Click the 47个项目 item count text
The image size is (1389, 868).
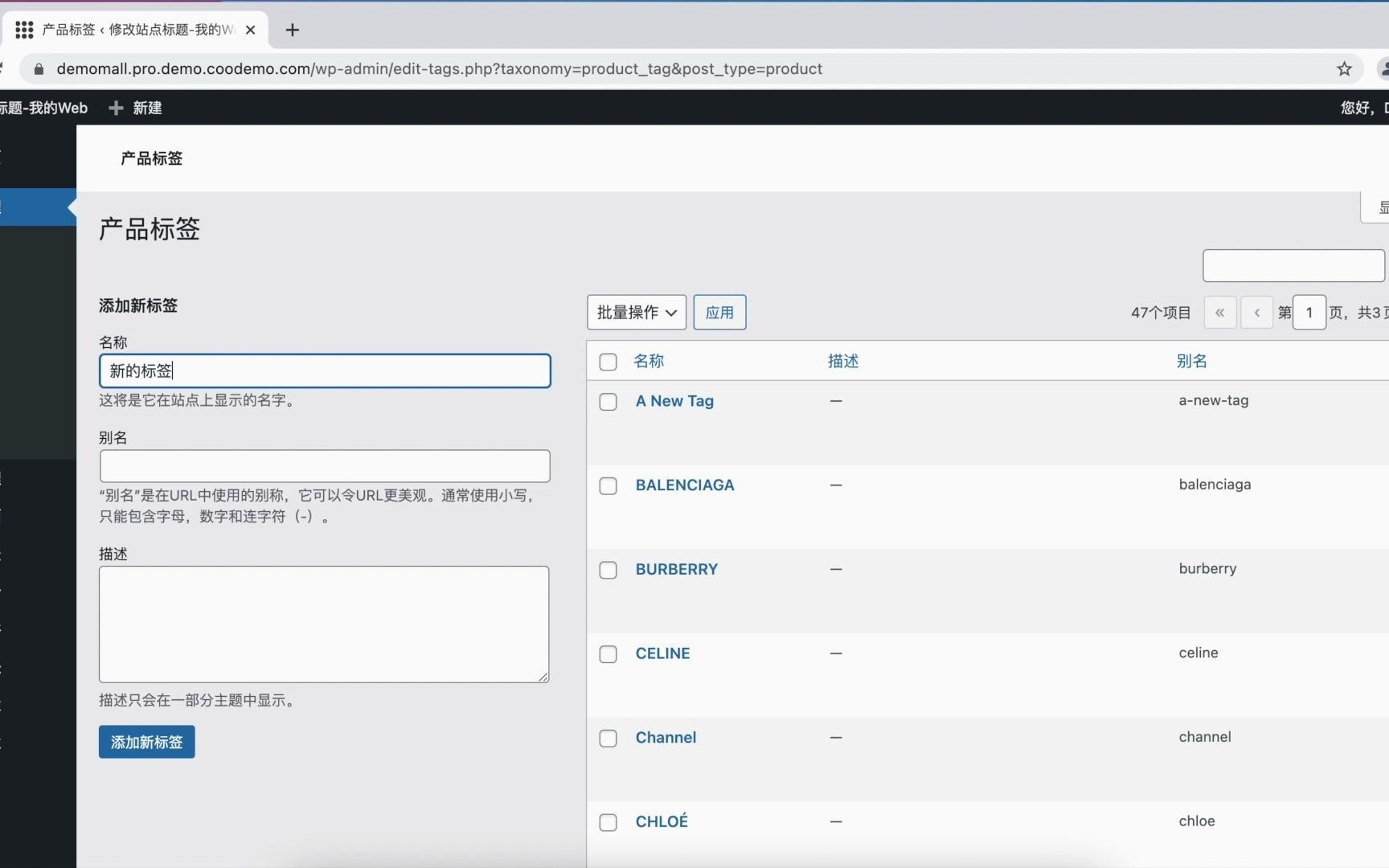pos(1161,313)
